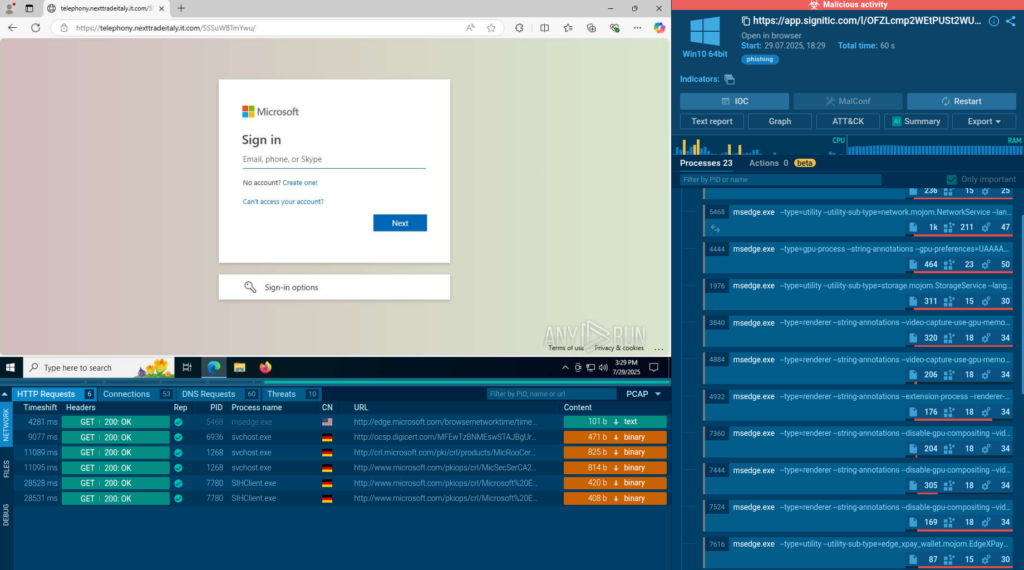Screen dimensions: 1024x570
Task: Click the Edge Copilot icon in the toolbar
Action: (x=659, y=28)
